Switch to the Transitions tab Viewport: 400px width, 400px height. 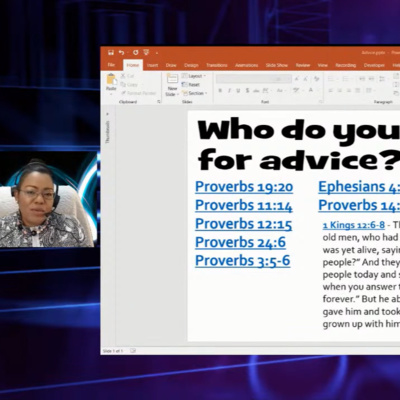pos(217,65)
